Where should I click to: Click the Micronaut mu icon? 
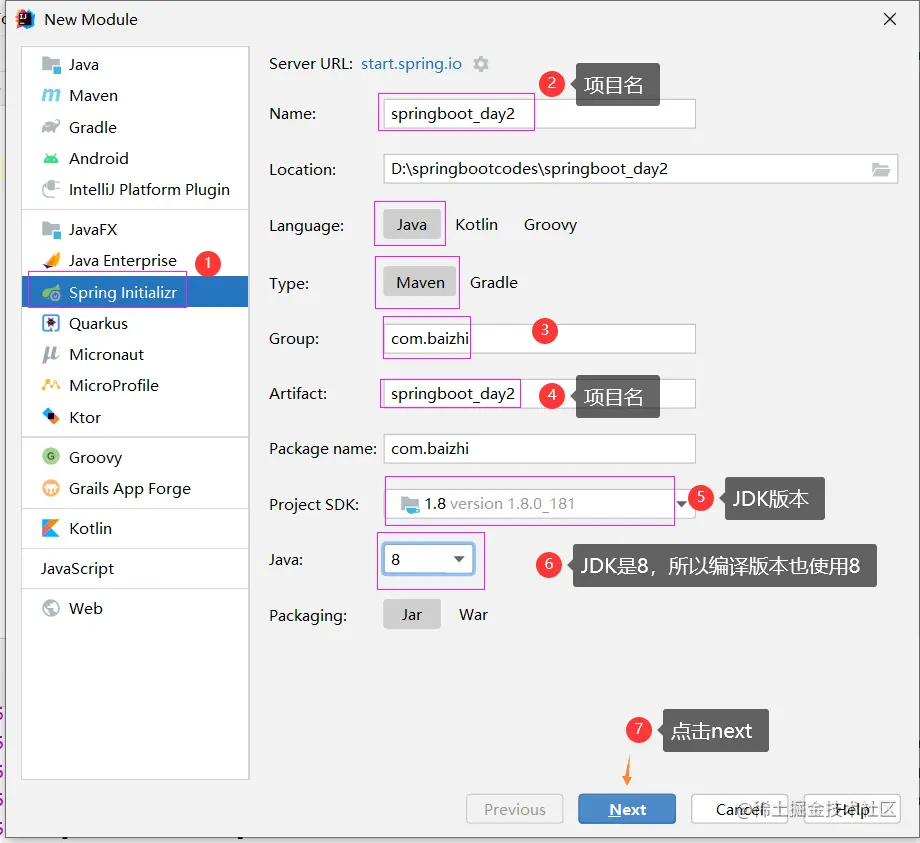point(51,354)
